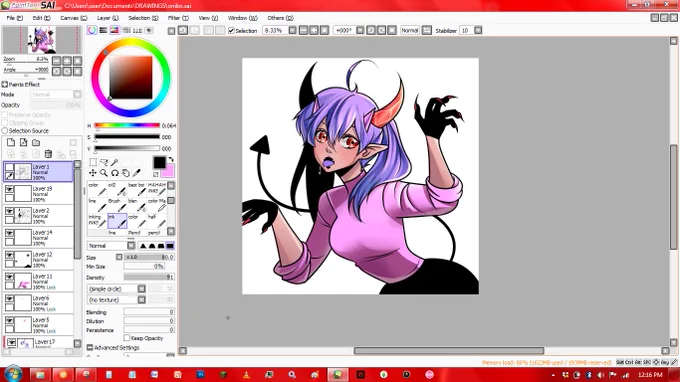The height and width of the screenshot is (382, 680).
Task: Toggle visibility of Layer 5
Action: pos(9,320)
